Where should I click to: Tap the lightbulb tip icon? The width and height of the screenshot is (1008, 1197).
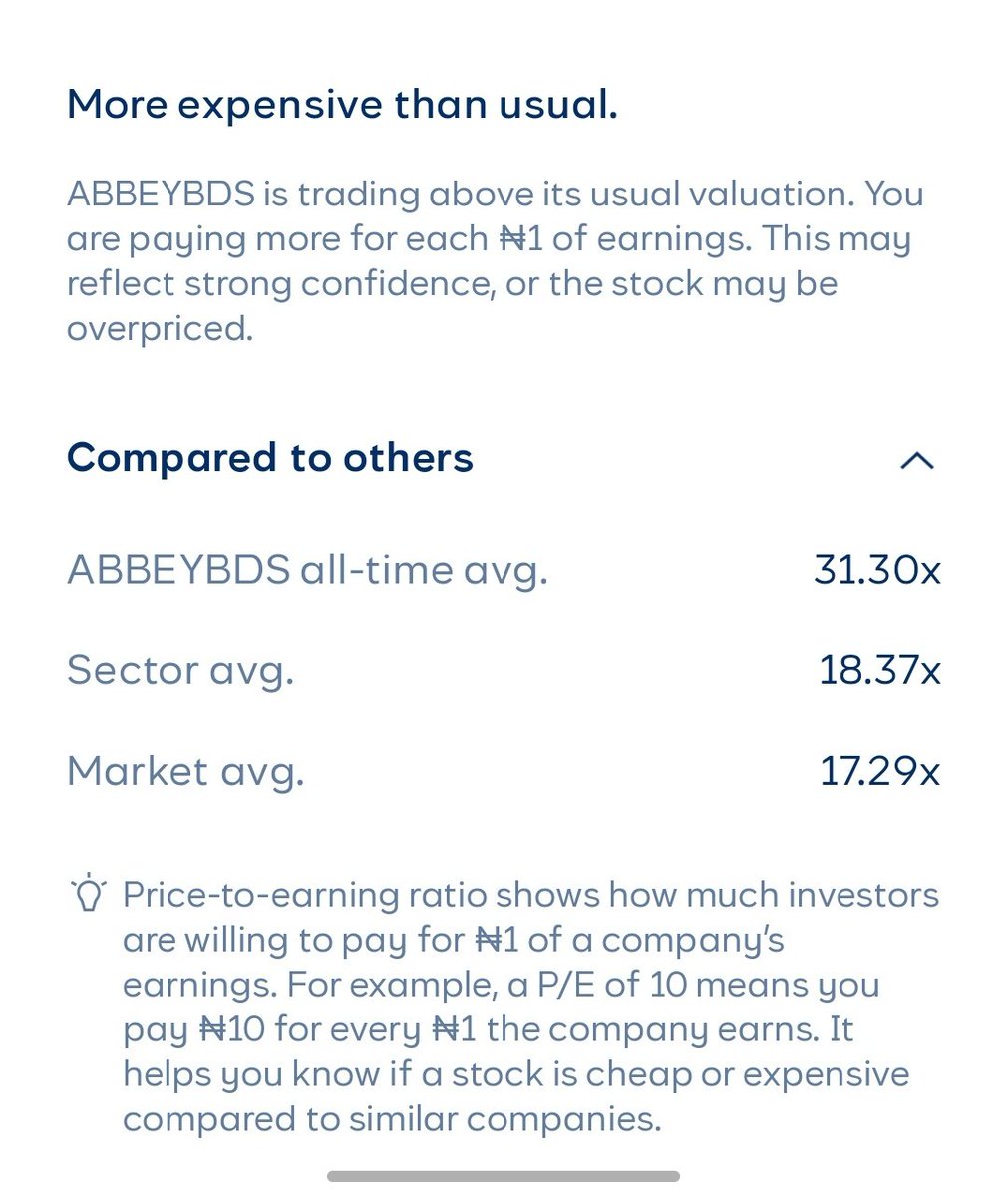[x=89, y=892]
